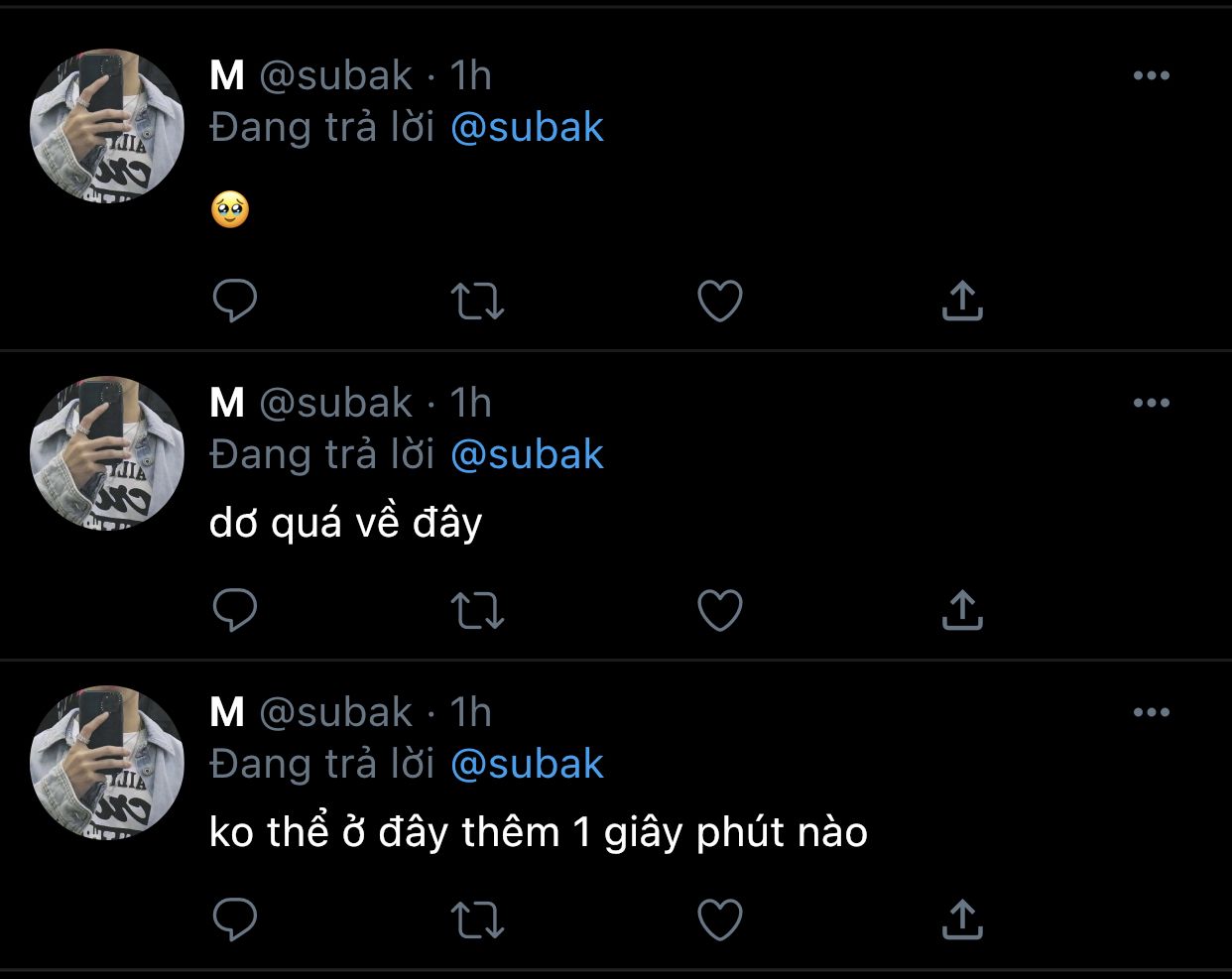1232x979 pixels.
Task: Open profile picture on the emoji tweet
Action: [107, 126]
